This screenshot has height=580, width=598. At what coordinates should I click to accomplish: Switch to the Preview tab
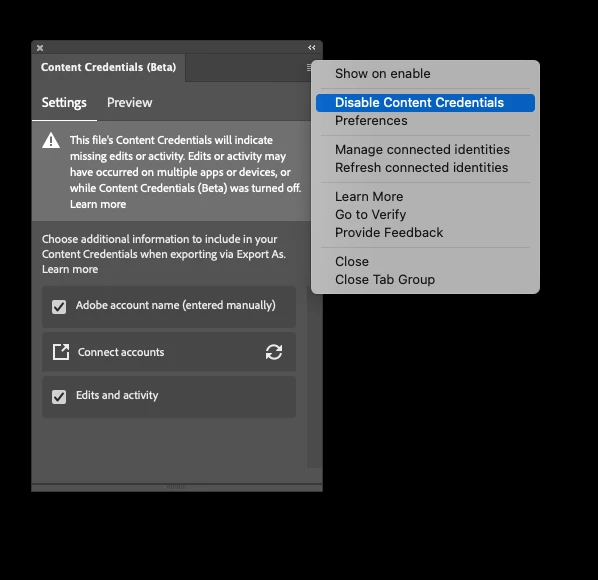(x=129, y=103)
